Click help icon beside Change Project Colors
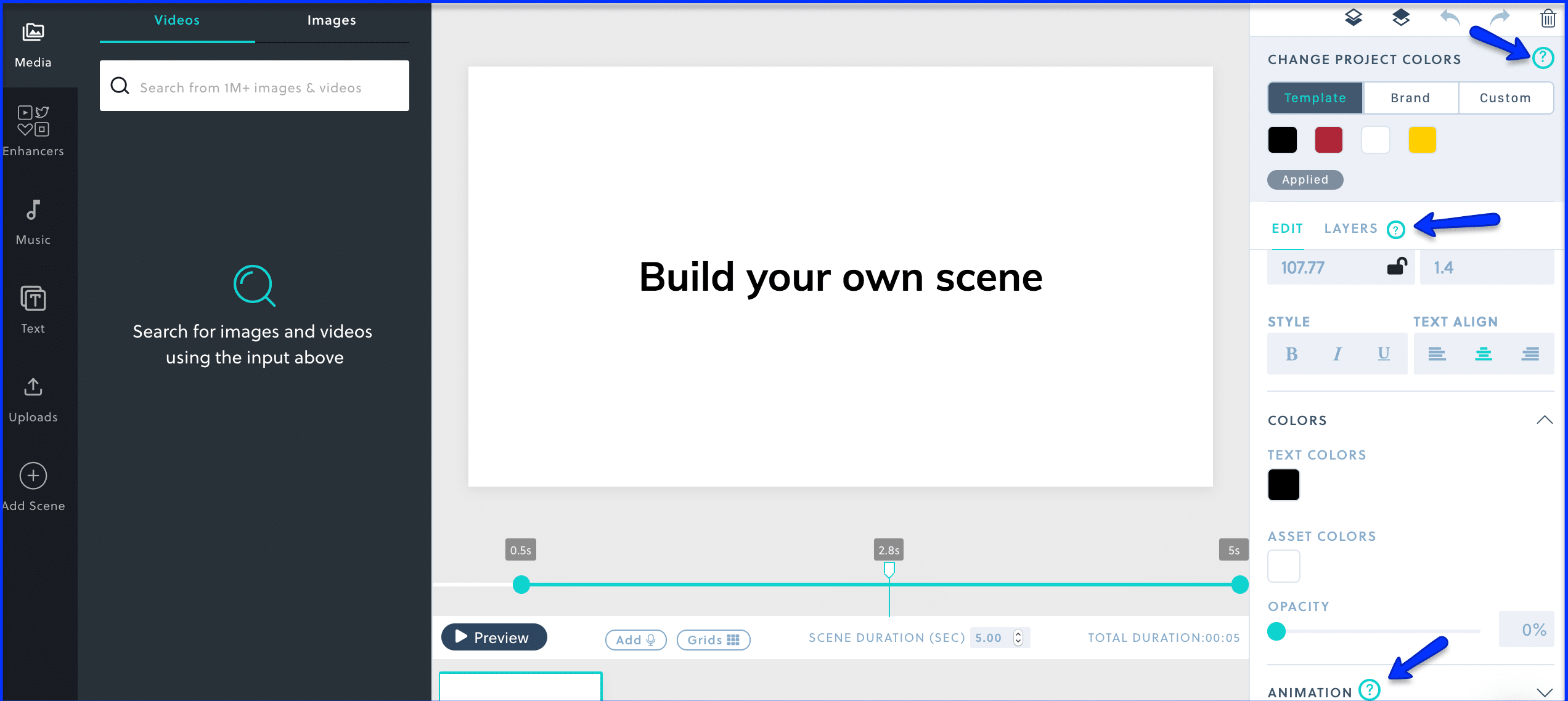The width and height of the screenshot is (1568, 701). click(1543, 58)
